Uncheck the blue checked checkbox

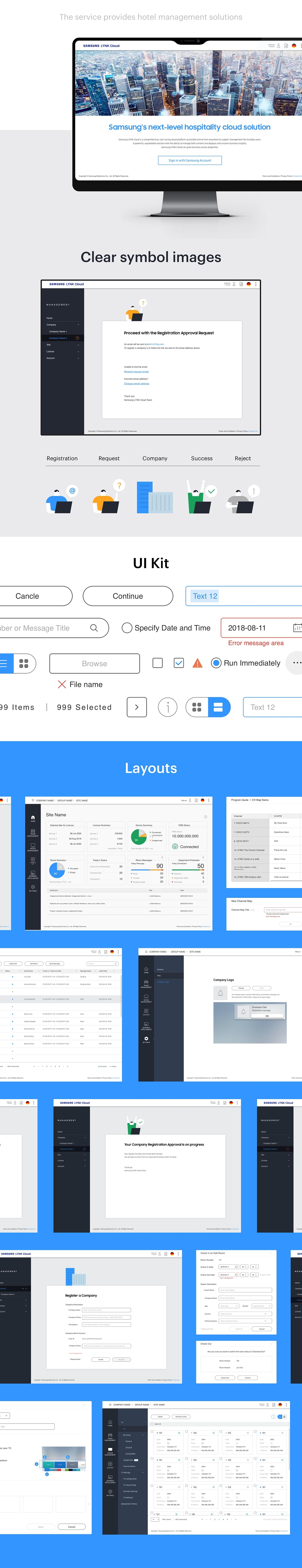point(179,663)
